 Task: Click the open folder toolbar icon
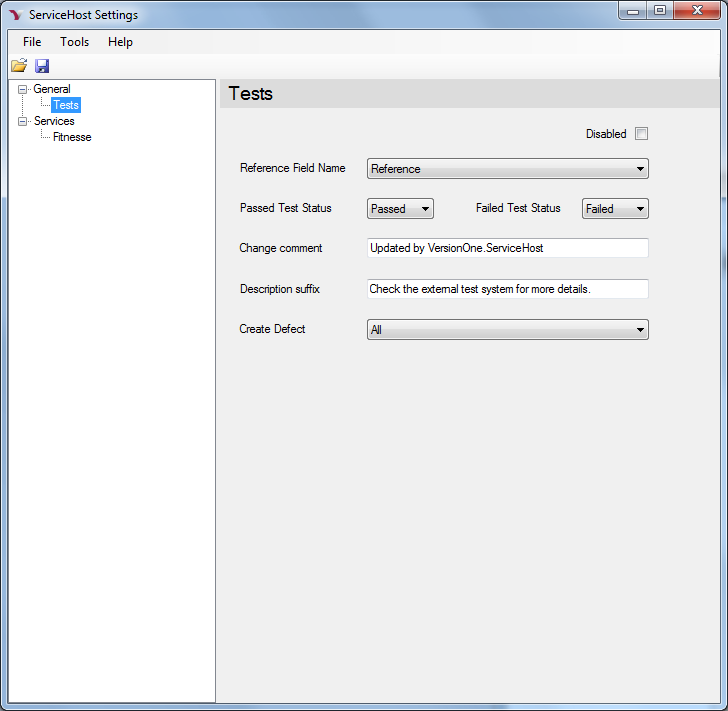tap(19, 66)
